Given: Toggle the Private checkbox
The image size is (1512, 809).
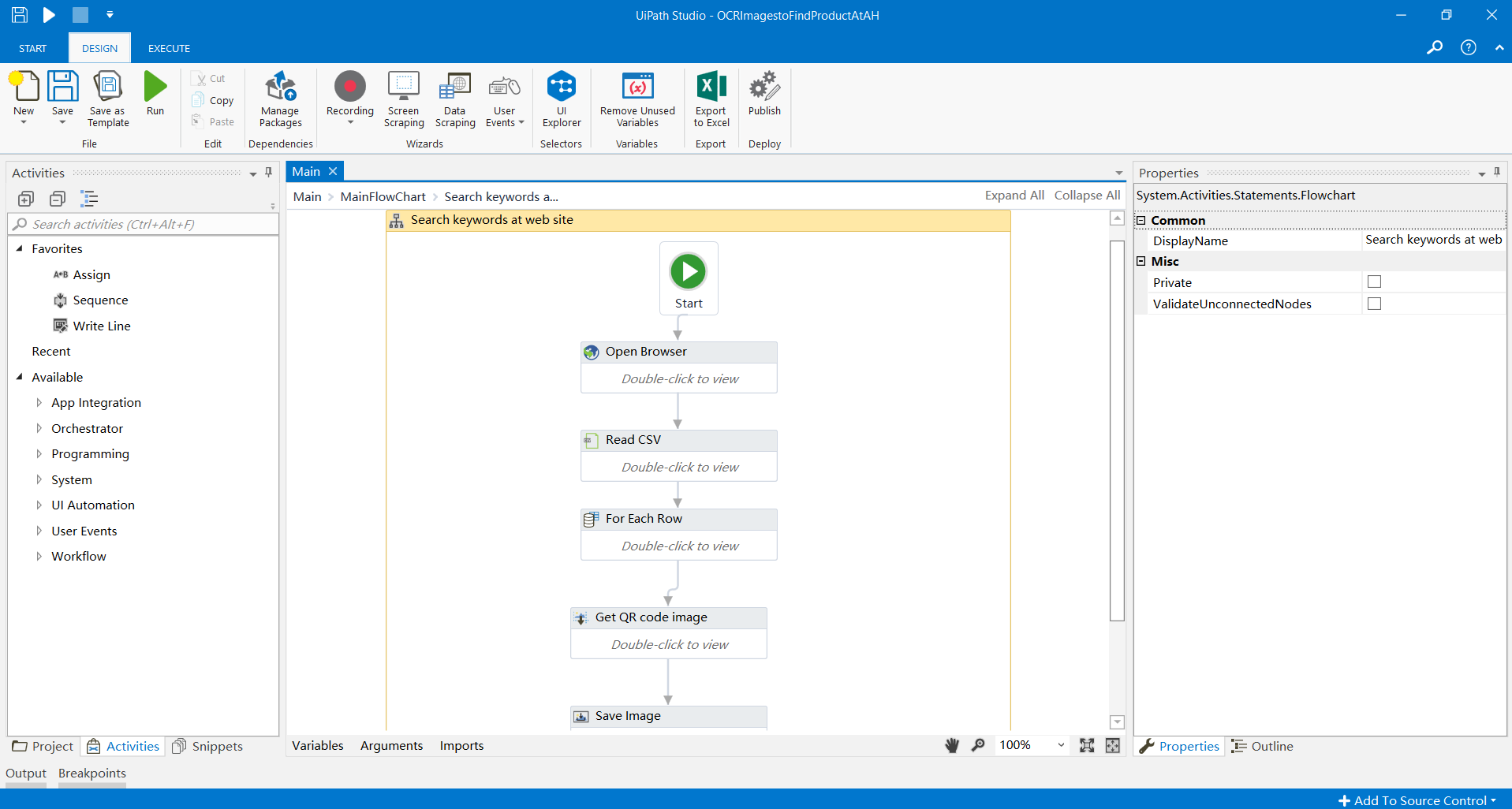Looking at the screenshot, I should 1374,281.
